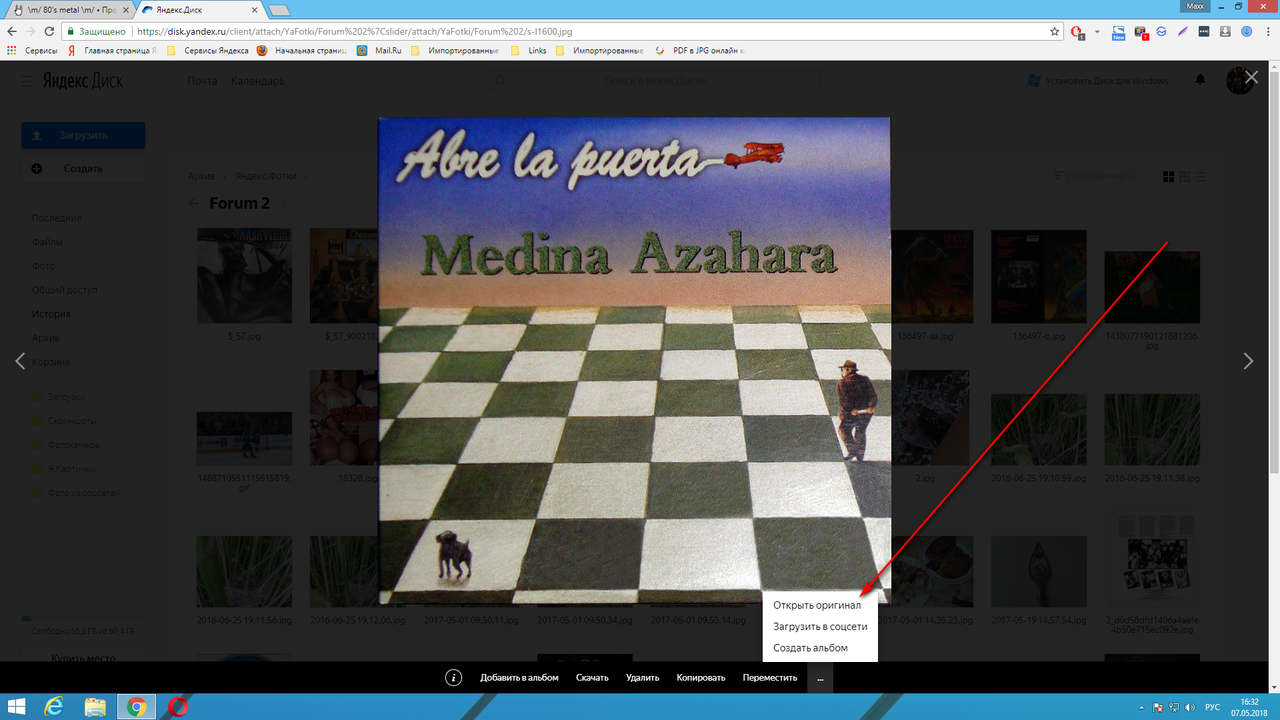This screenshot has height=720, width=1280.
Task: Launch Internet Explorer from taskbar
Action: tap(55, 707)
